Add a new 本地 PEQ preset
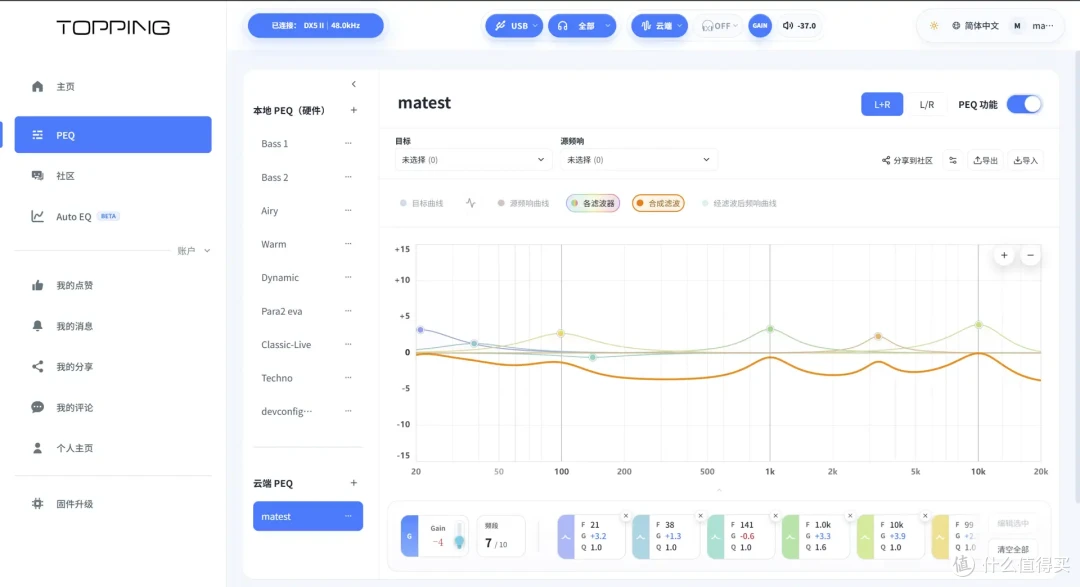The width and height of the screenshot is (1080, 587). tap(353, 110)
